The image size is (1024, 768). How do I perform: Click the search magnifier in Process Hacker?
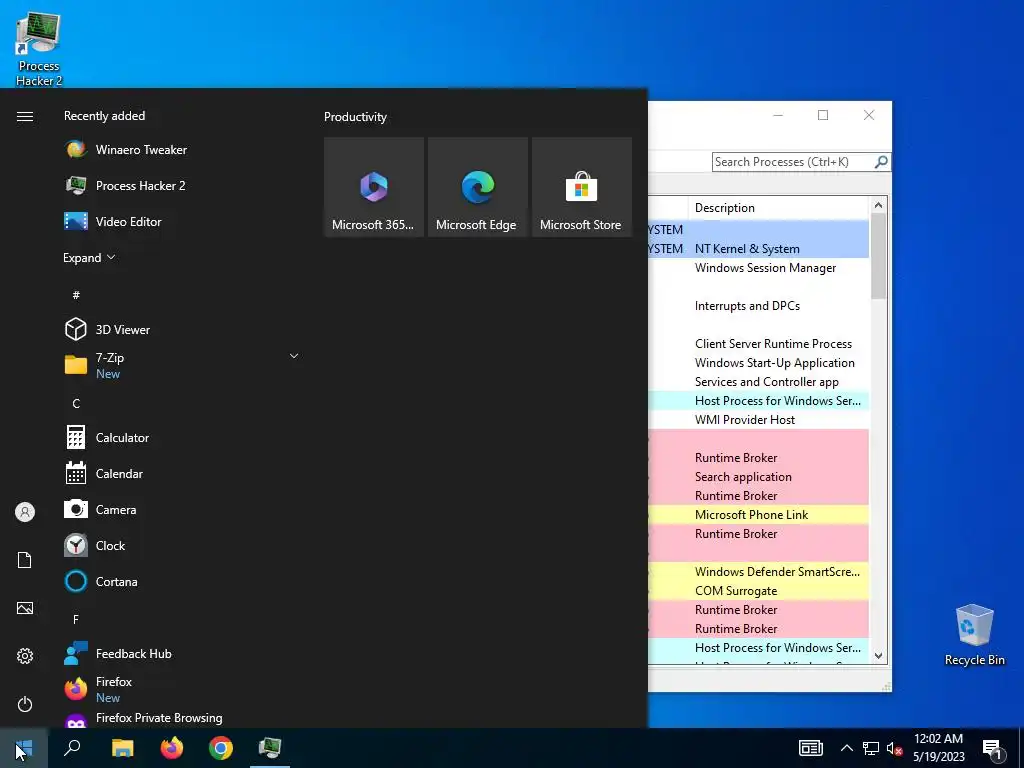(x=881, y=161)
